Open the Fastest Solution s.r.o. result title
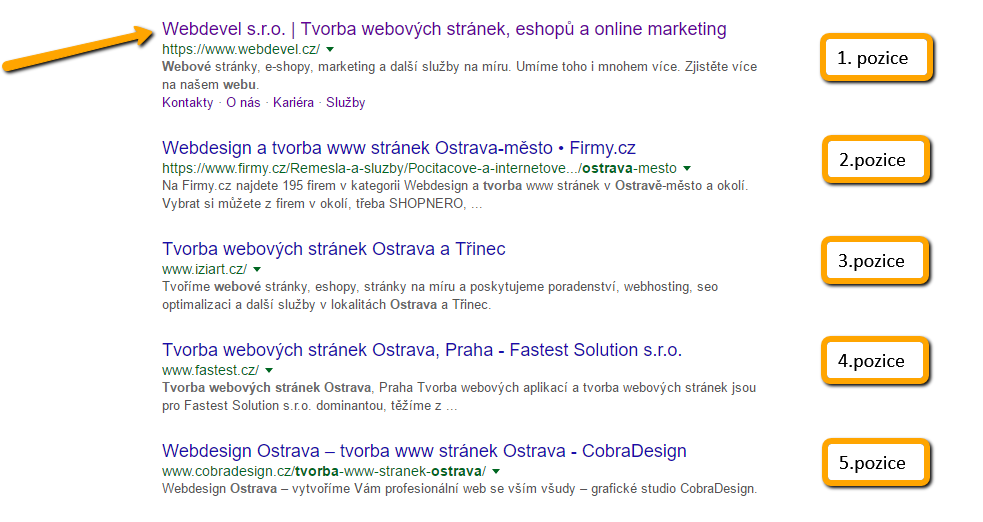The width and height of the screenshot is (983, 522). pos(422,350)
